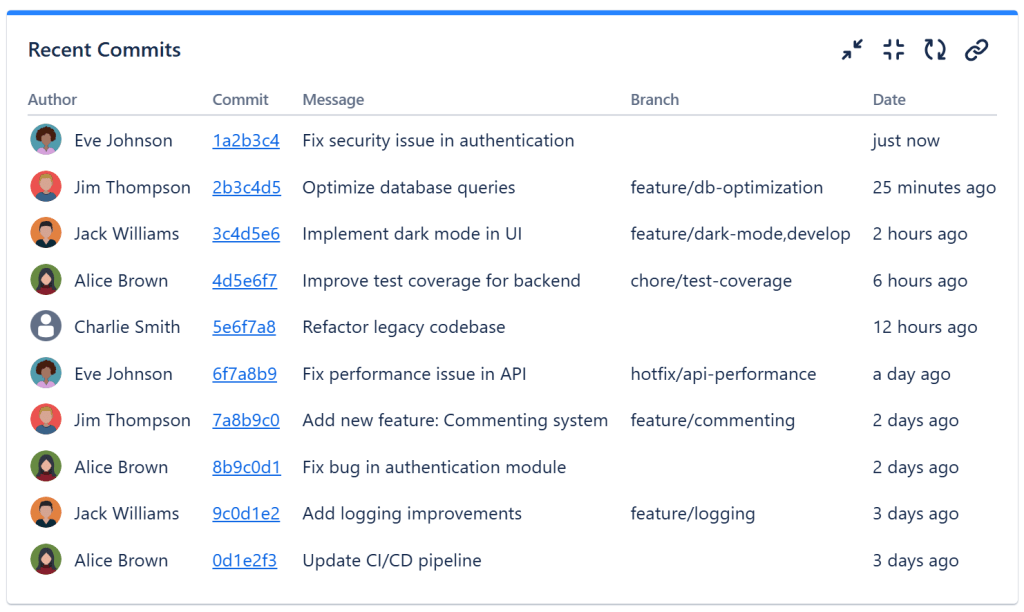This screenshot has width=1024, height=612.
Task: Click the collapse to center icon
Action: pos(894,50)
